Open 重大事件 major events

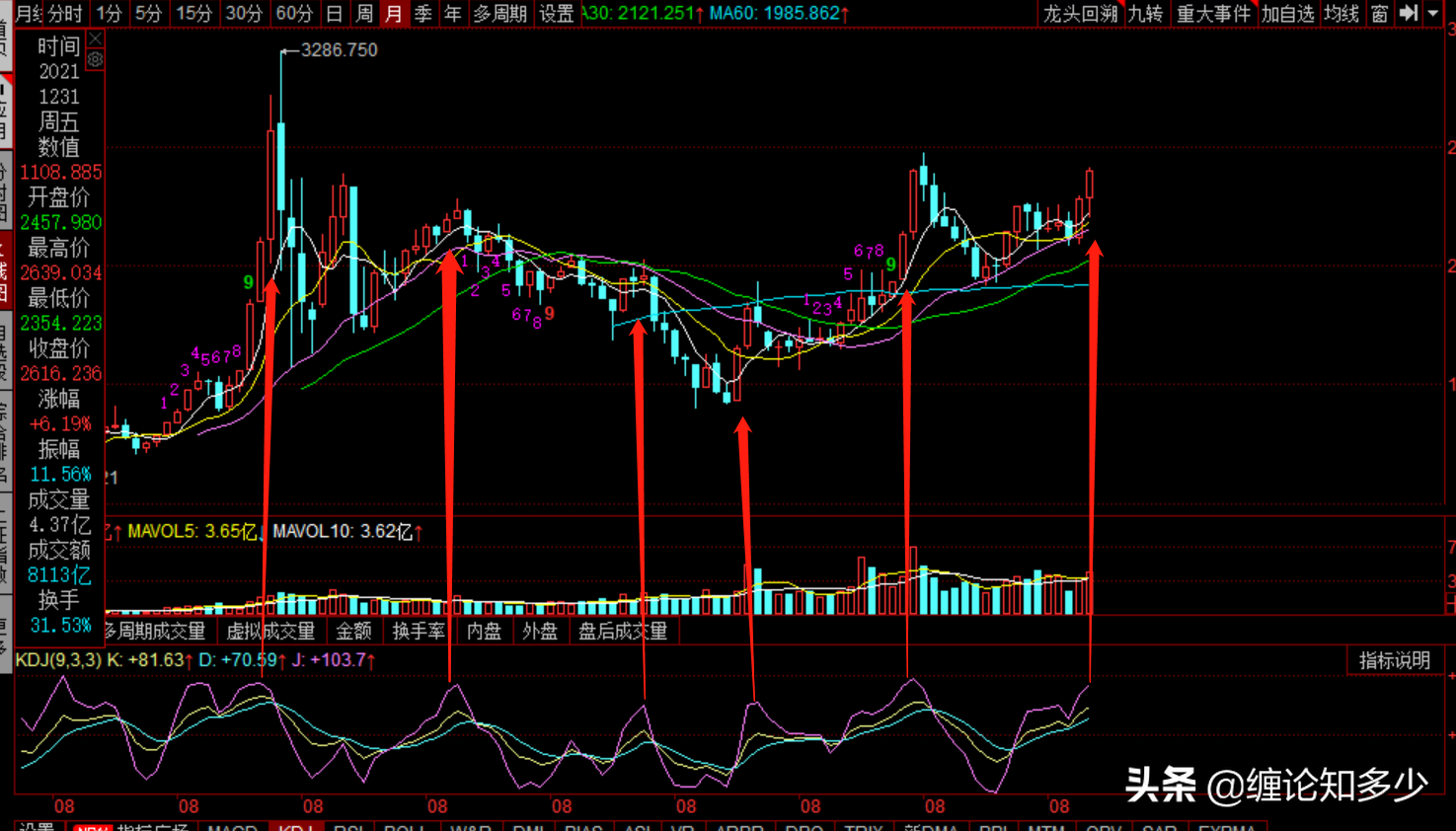pyautogui.click(x=1213, y=14)
